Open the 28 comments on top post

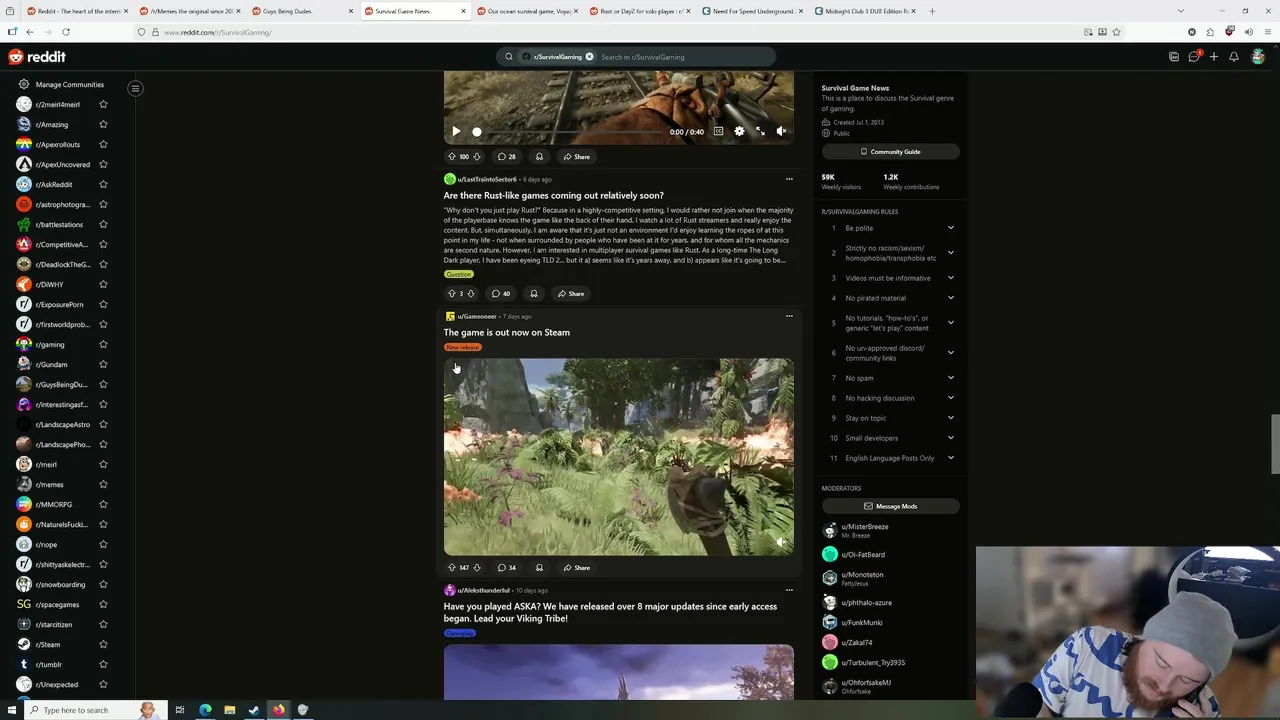pos(507,157)
